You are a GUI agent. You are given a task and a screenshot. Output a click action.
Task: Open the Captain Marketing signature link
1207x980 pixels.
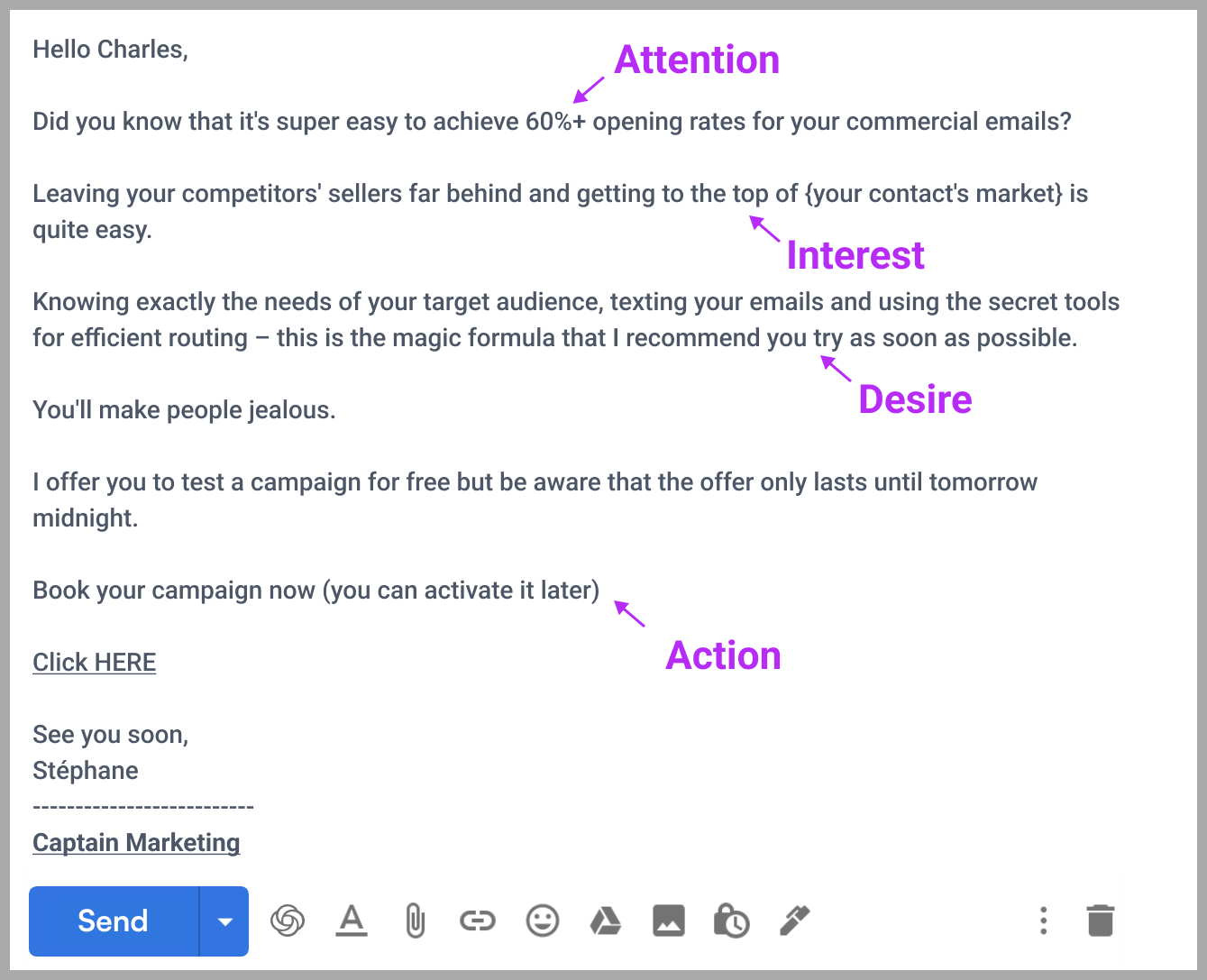136,843
